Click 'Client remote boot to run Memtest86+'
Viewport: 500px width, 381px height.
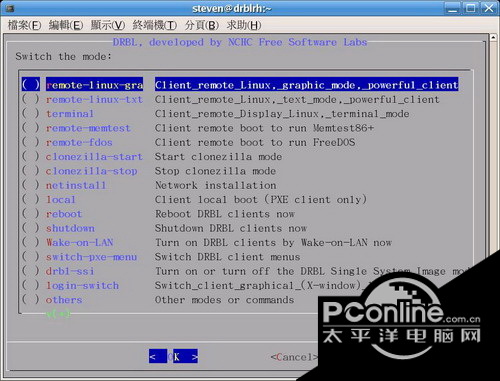[x=265, y=128]
